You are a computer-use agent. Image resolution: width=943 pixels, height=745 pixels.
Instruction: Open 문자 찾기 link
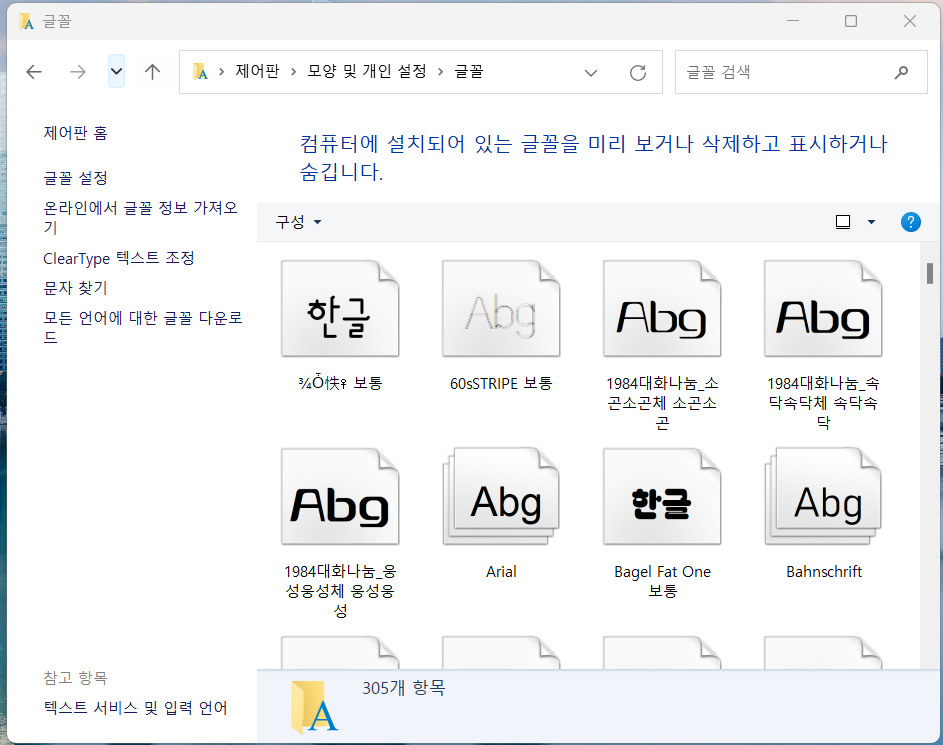click(75, 288)
